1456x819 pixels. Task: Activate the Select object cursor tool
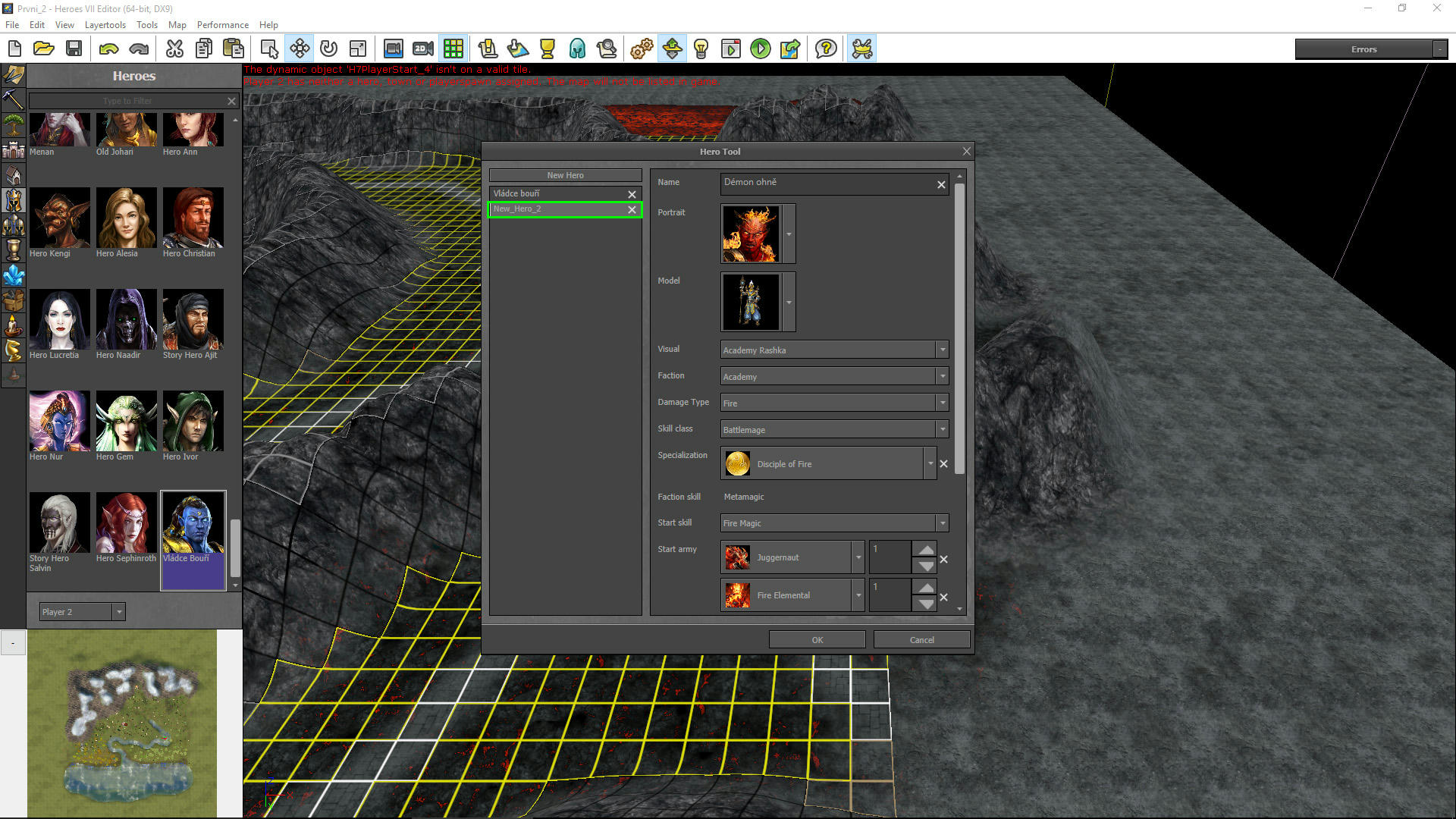(269, 49)
